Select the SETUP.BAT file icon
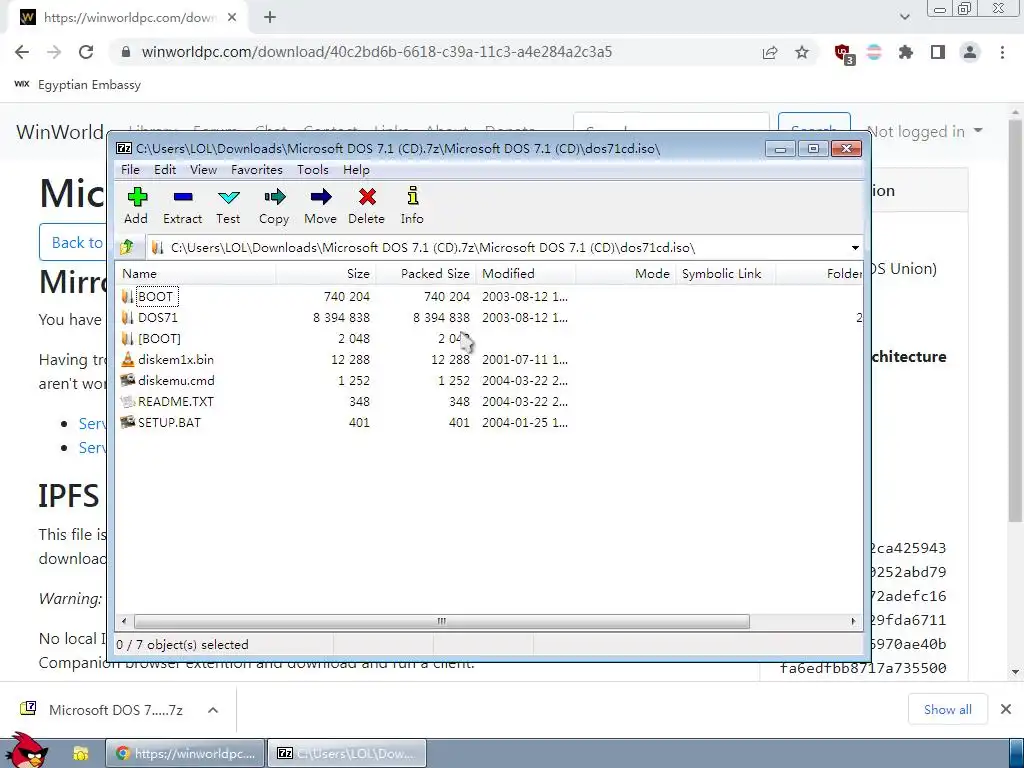The image size is (1024, 768). click(127, 422)
